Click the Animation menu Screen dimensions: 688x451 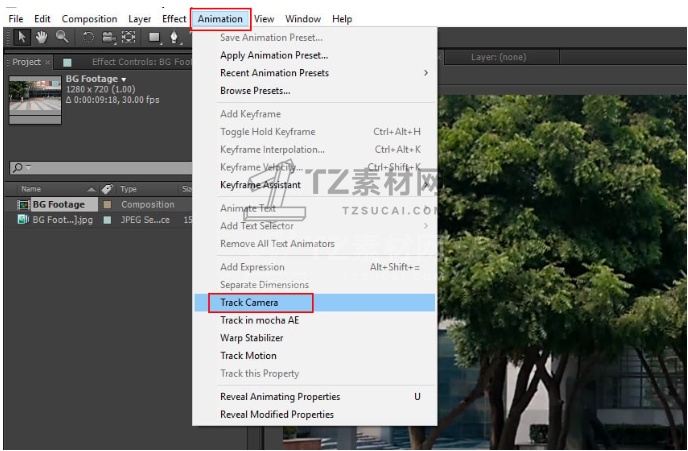(x=220, y=19)
